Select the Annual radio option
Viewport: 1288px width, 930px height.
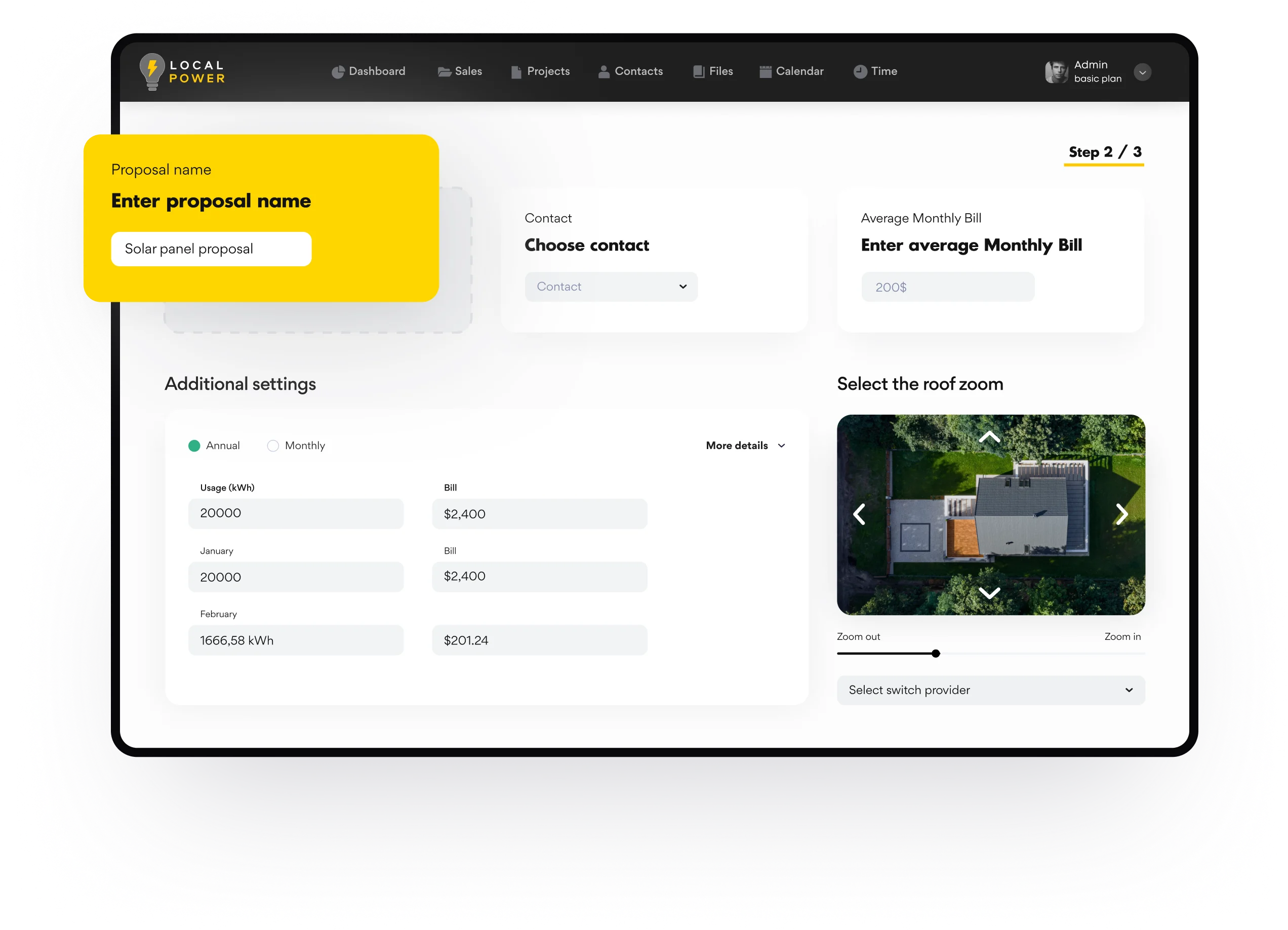coord(194,446)
